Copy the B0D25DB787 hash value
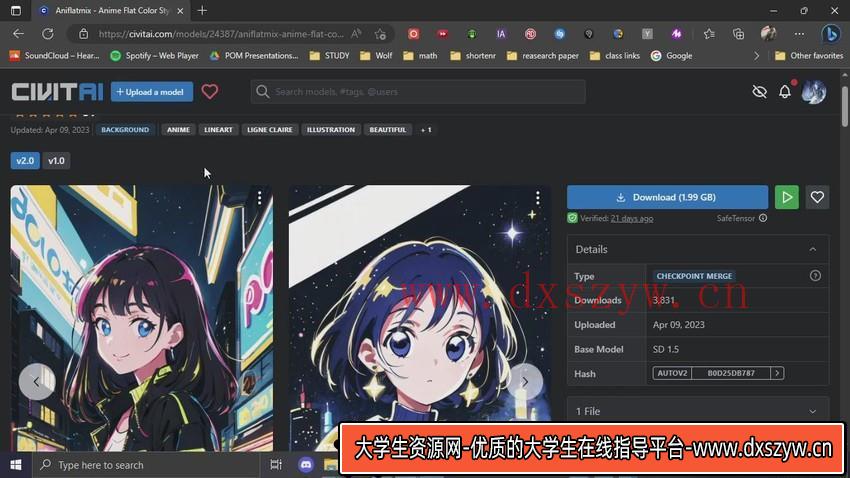 tap(731, 373)
